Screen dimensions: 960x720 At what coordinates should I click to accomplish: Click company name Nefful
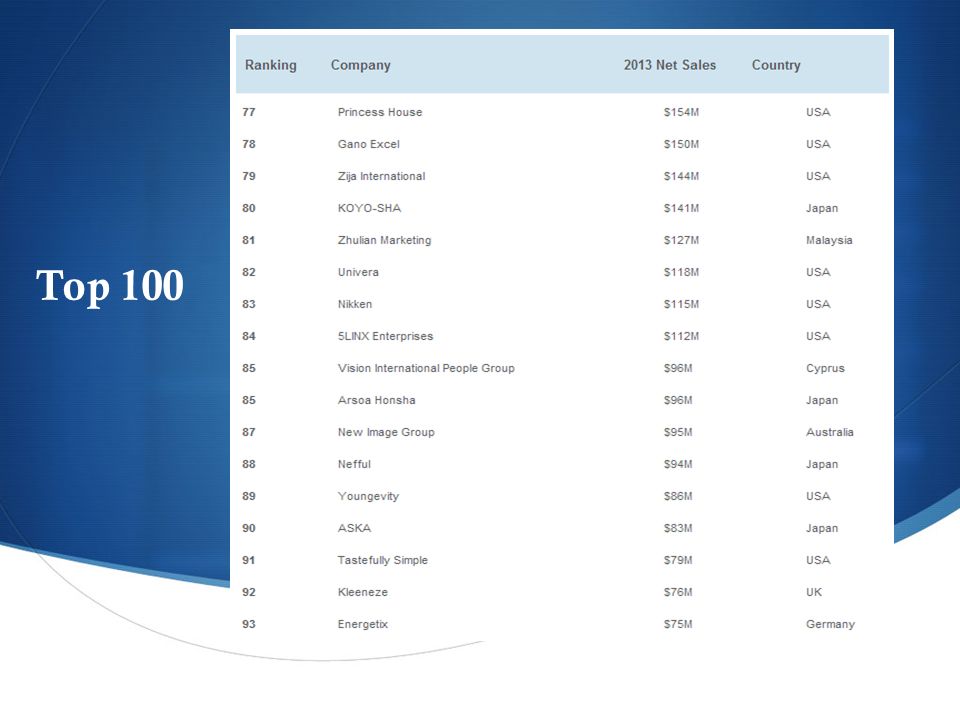click(x=354, y=464)
